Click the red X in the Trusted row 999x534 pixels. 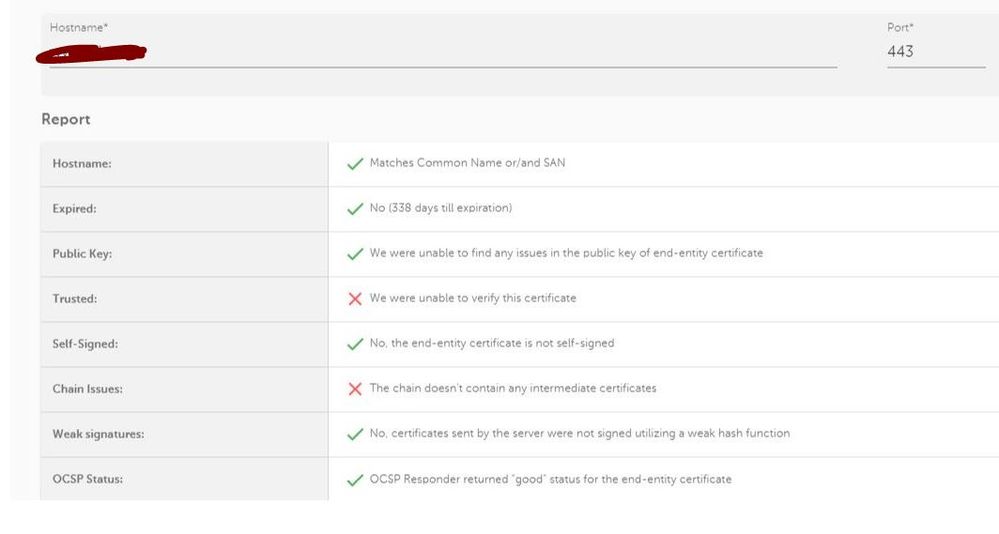355,299
